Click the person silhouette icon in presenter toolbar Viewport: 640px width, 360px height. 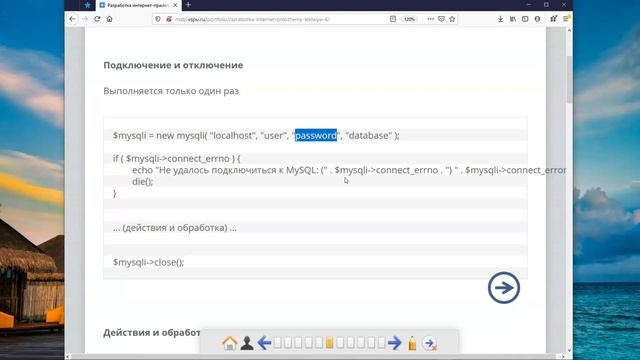tap(247, 343)
